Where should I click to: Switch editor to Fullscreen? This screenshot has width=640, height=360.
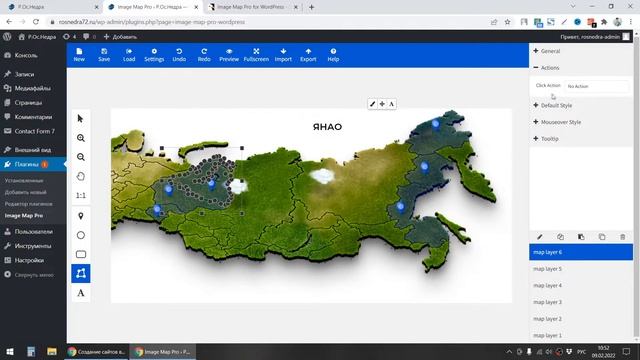tap(256, 55)
